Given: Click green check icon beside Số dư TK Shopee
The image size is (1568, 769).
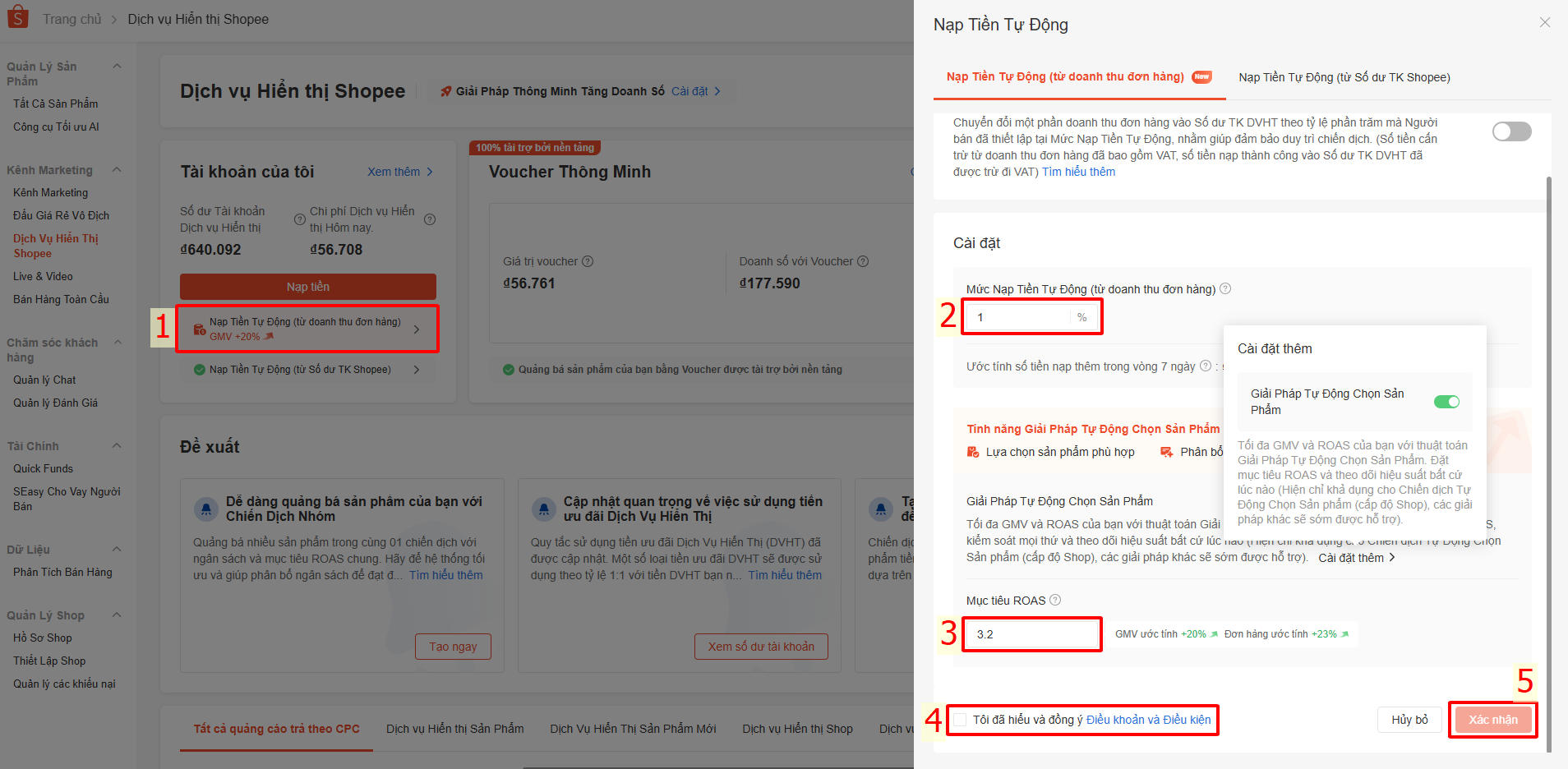Looking at the screenshot, I should [x=200, y=370].
